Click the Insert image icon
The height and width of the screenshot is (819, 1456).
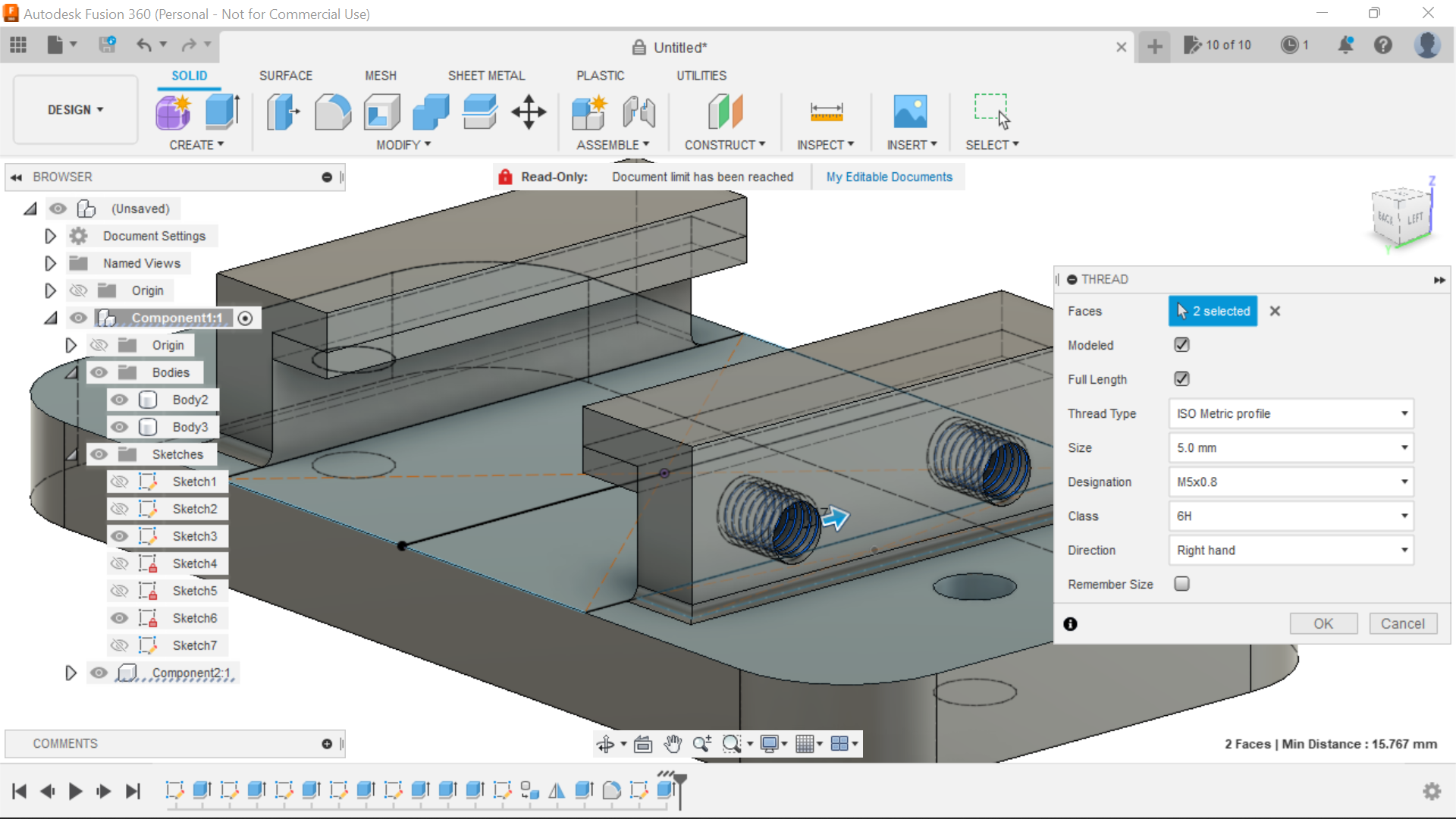(910, 112)
